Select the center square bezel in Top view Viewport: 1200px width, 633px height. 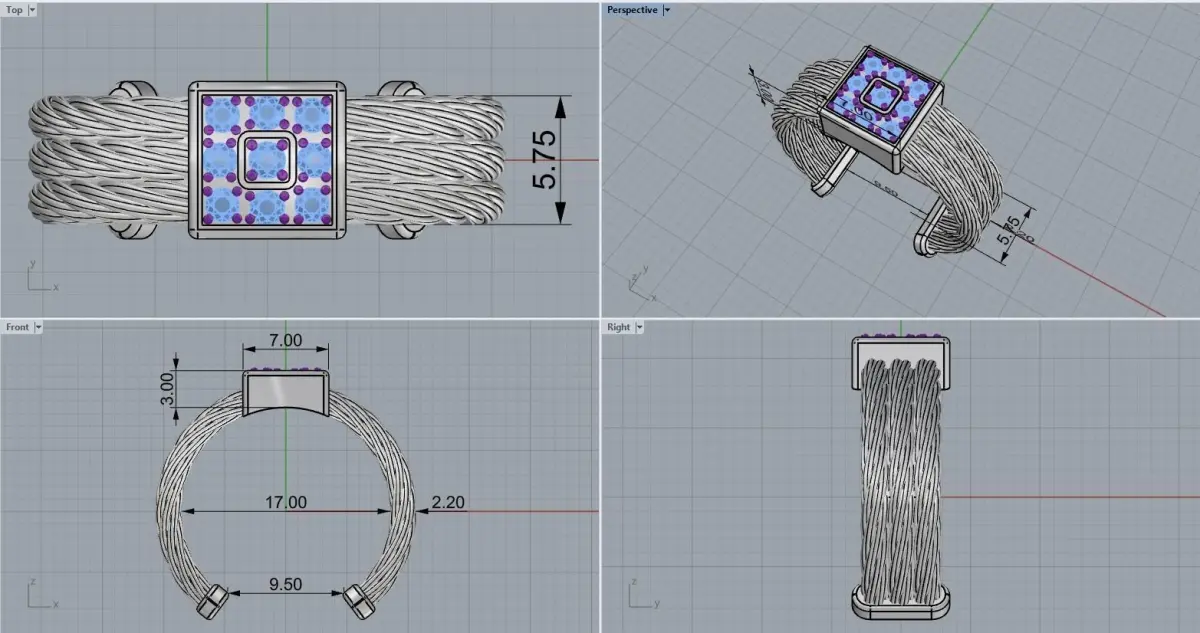click(267, 160)
